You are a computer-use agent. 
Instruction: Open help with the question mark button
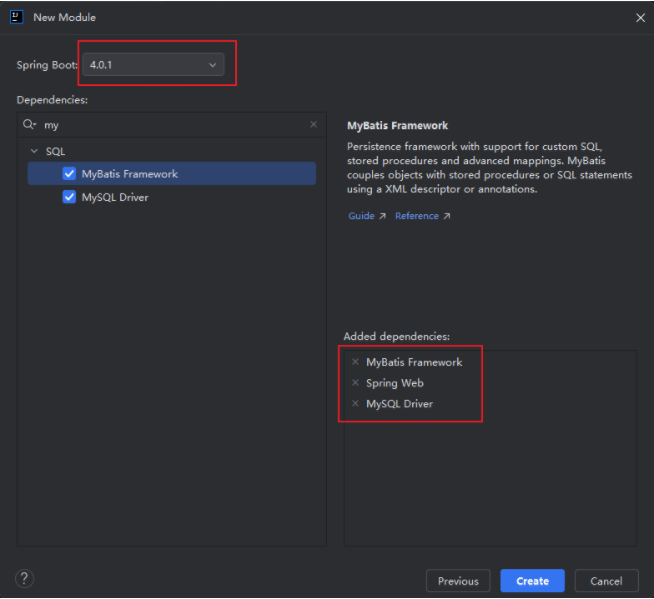[x=25, y=579]
